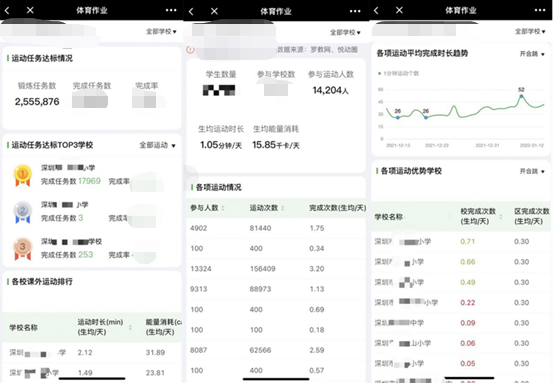Open 开合跳 dropdown beside 各项运动优势学校
The height and width of the screenshot is (383, 553).
(532, 171)
